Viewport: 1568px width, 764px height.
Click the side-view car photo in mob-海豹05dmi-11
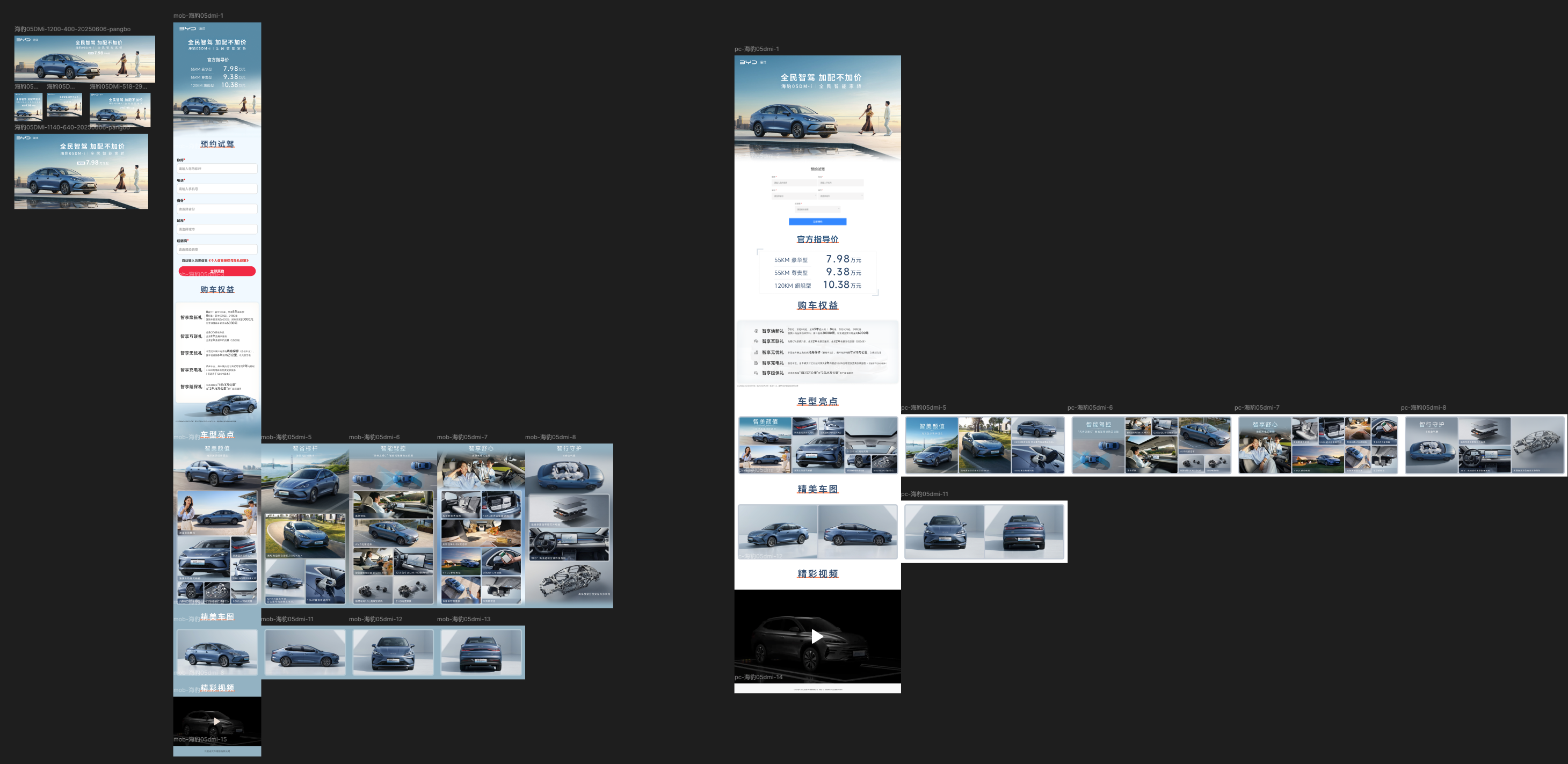click(x=305, y=653)
